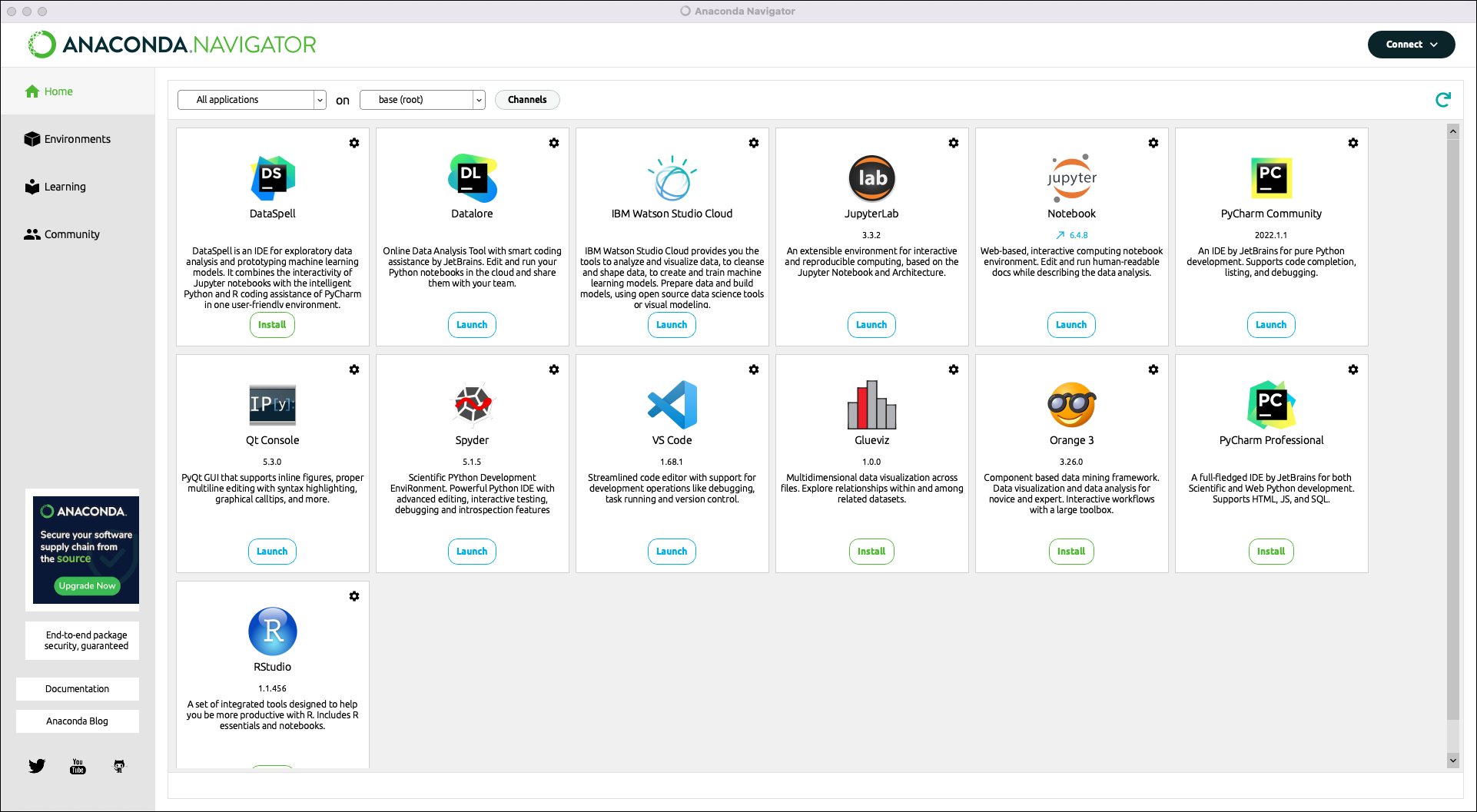Click the scrollbar up arrow
Screen dimensions: 1477x812
pyautogui.click(x=1452, y=131)
